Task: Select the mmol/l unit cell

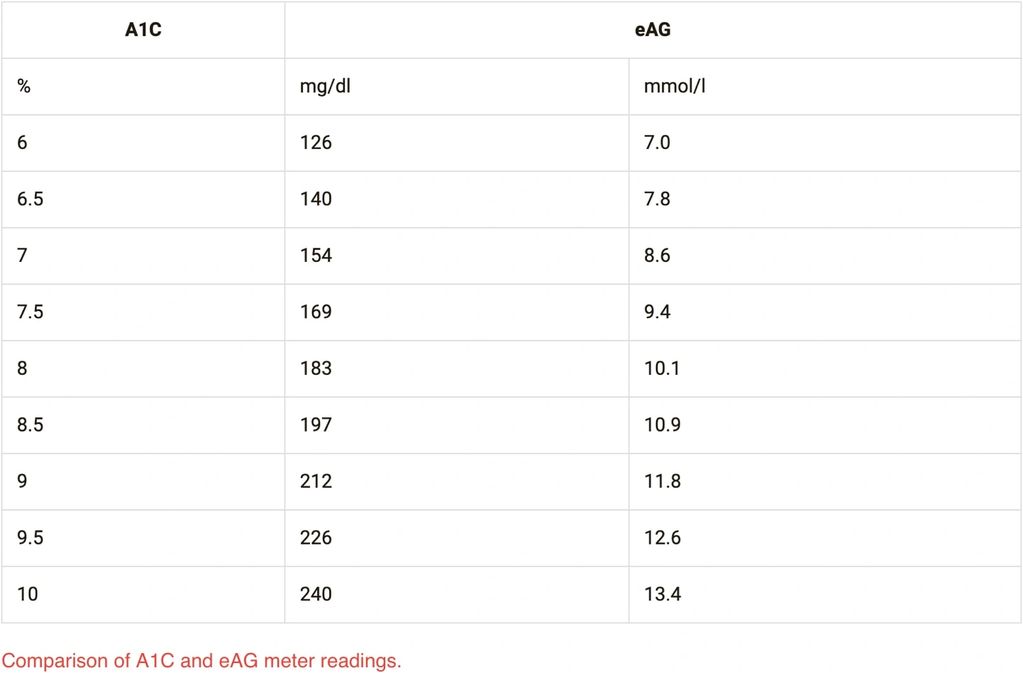Action: coord(675,86)
